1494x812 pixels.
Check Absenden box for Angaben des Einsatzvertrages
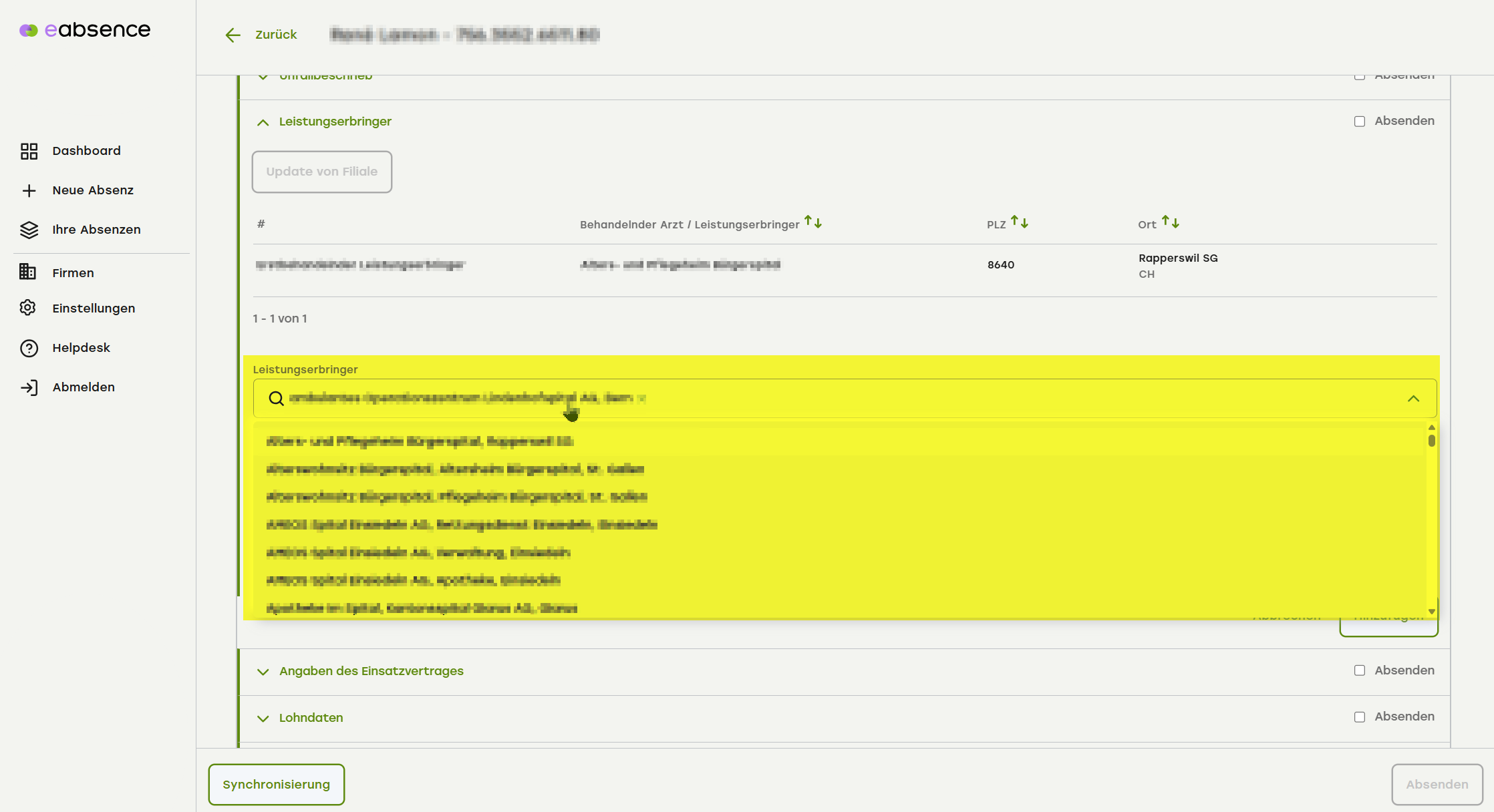click(1359, 670)
